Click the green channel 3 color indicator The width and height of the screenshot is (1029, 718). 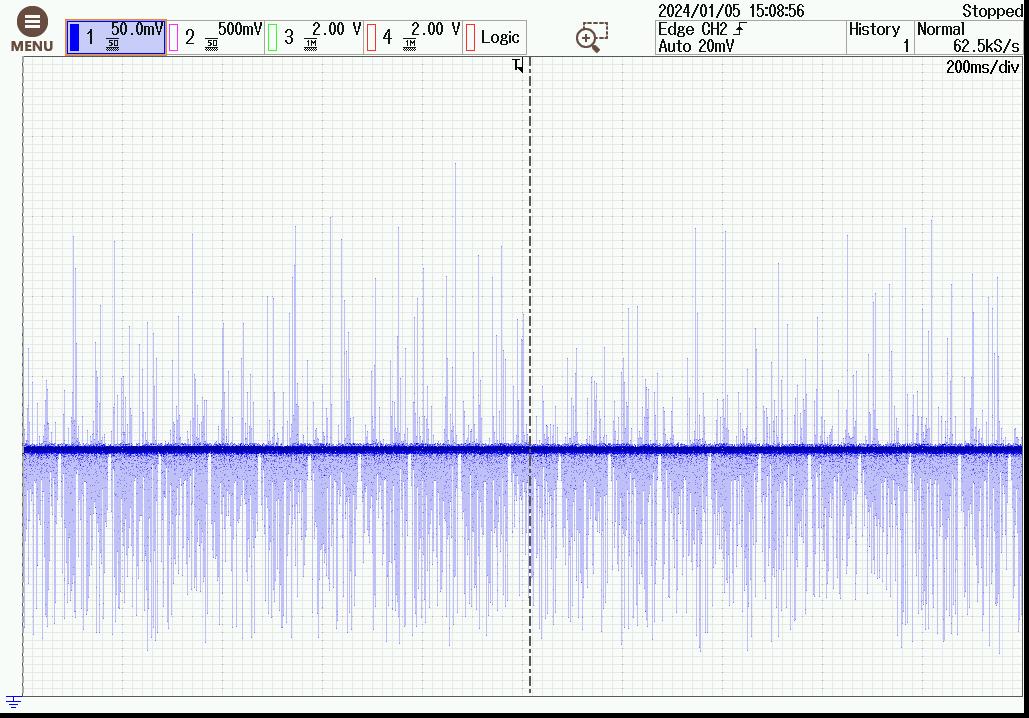tap(272, 38)
